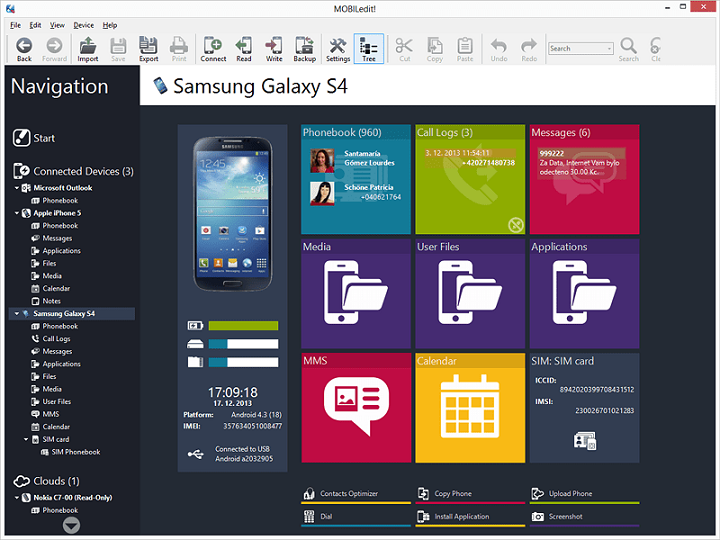Open the Device menu
The image size is (720, 540).
(84, 25)
